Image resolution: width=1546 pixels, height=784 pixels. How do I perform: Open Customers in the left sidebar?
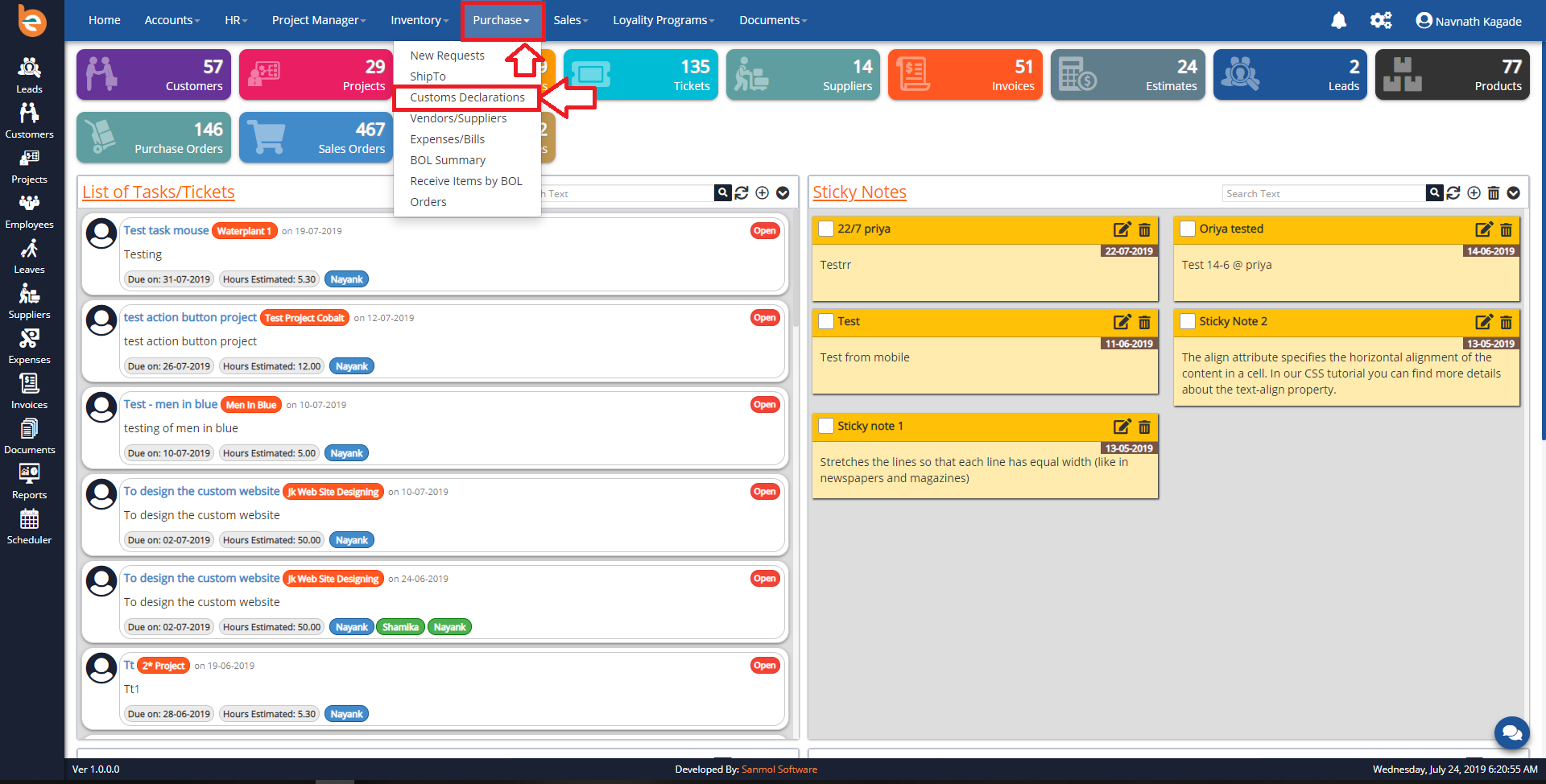pyautogui.click(x=29, y=120)
